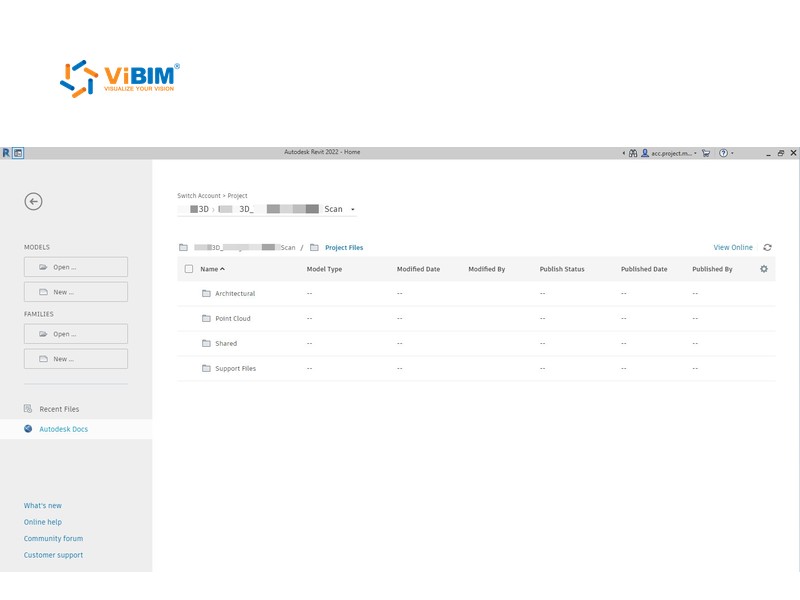This screenshot has width=800, height=600.
Task: Click the Published Date column header
Action: (x=644, y=269)
